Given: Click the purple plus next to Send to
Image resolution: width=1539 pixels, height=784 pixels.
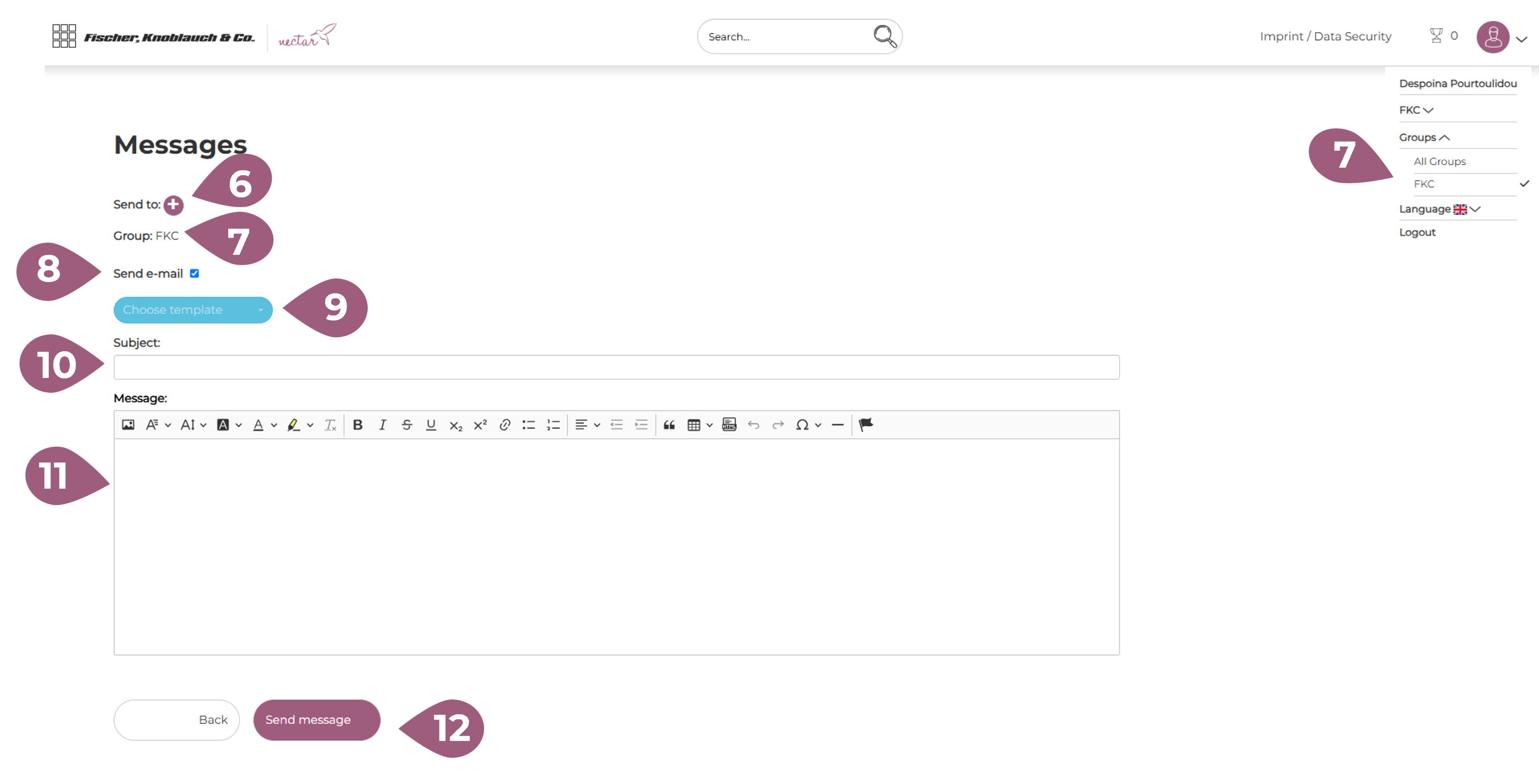Looking at the screenshot, I should click(x=173, y=205).
